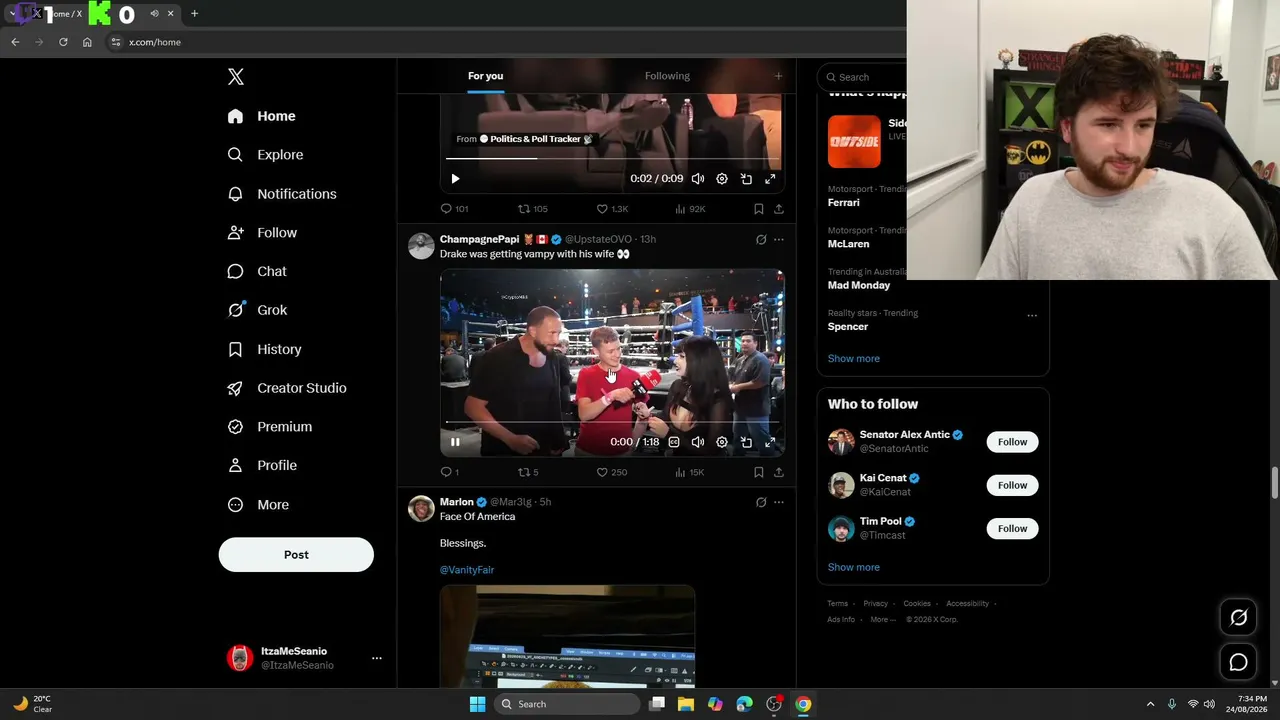Reload the page in the browser toolbar
The width and height of the screenshot is (1280, 720).
pyautogui.click(x=63, y=42)
